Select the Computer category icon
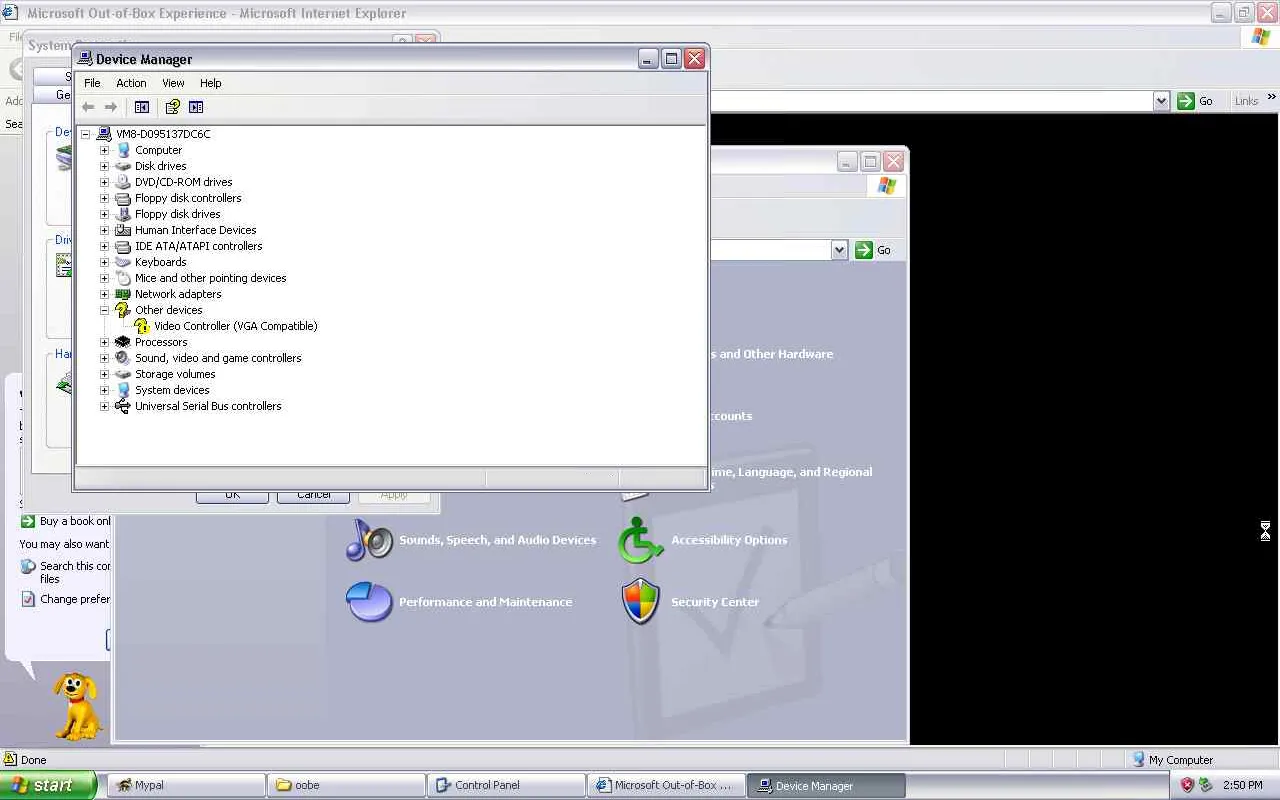 click(123, 150)
